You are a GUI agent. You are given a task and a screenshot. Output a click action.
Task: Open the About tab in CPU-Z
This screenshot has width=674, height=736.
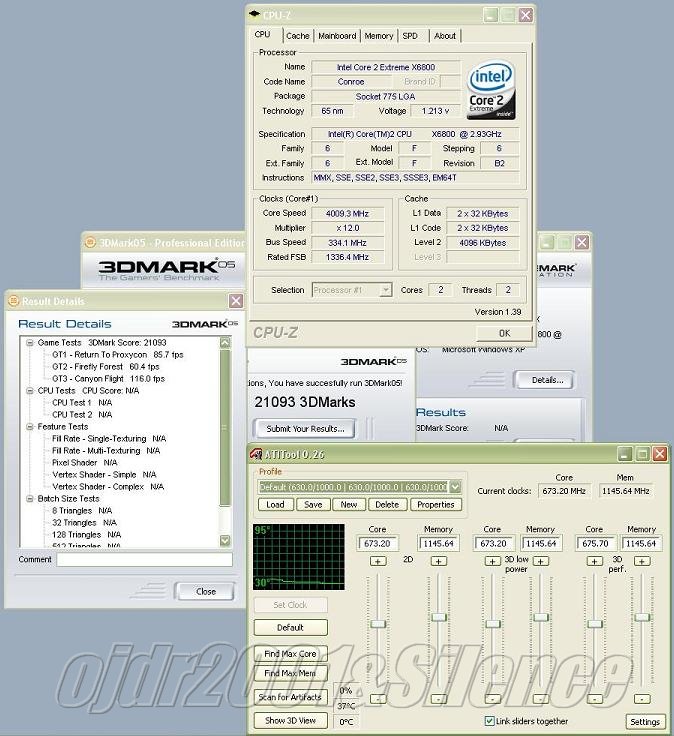(445, 36)
